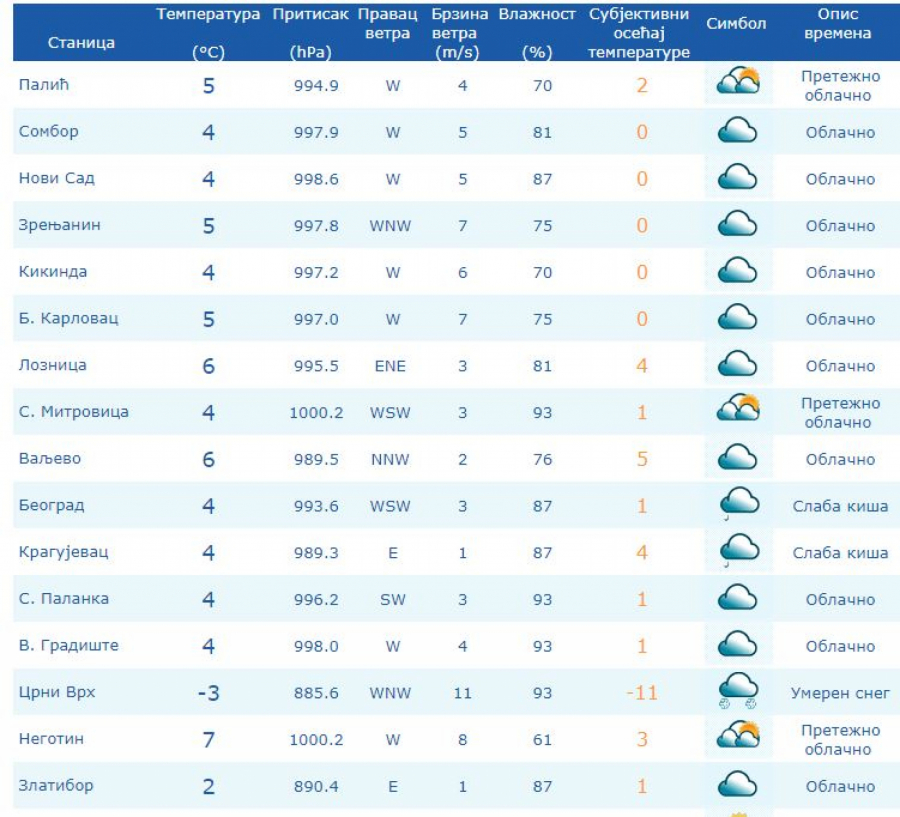Viewport: 900px width, 817px height.
Task: Click the cloud icon in the Златибор row
Action: coord(738,785)
